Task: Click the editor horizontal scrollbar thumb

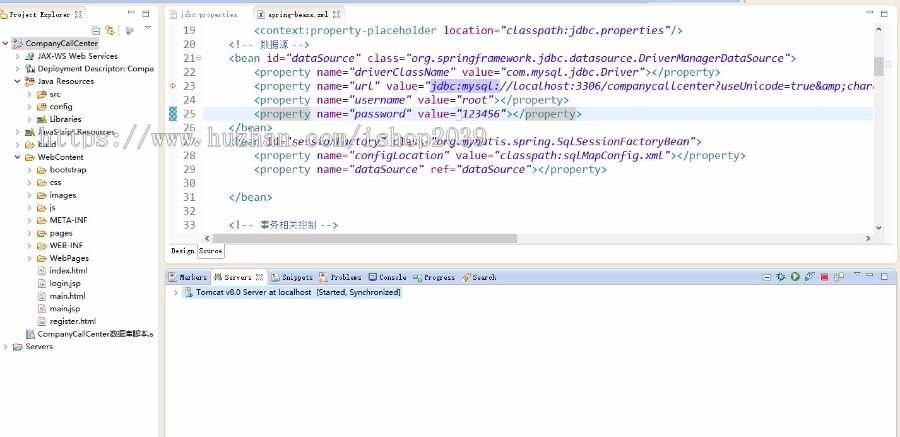Action: (x=364, y=238)
